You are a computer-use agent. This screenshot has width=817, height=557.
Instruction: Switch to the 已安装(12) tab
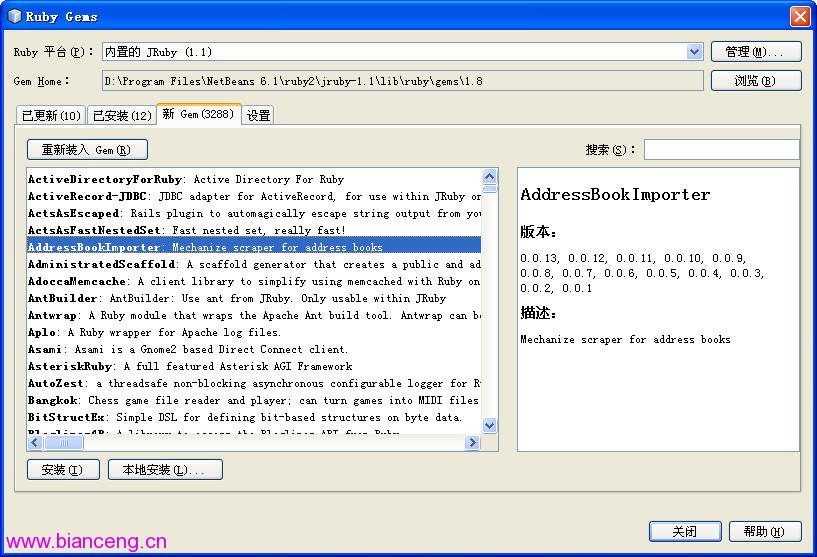(122, 115)
